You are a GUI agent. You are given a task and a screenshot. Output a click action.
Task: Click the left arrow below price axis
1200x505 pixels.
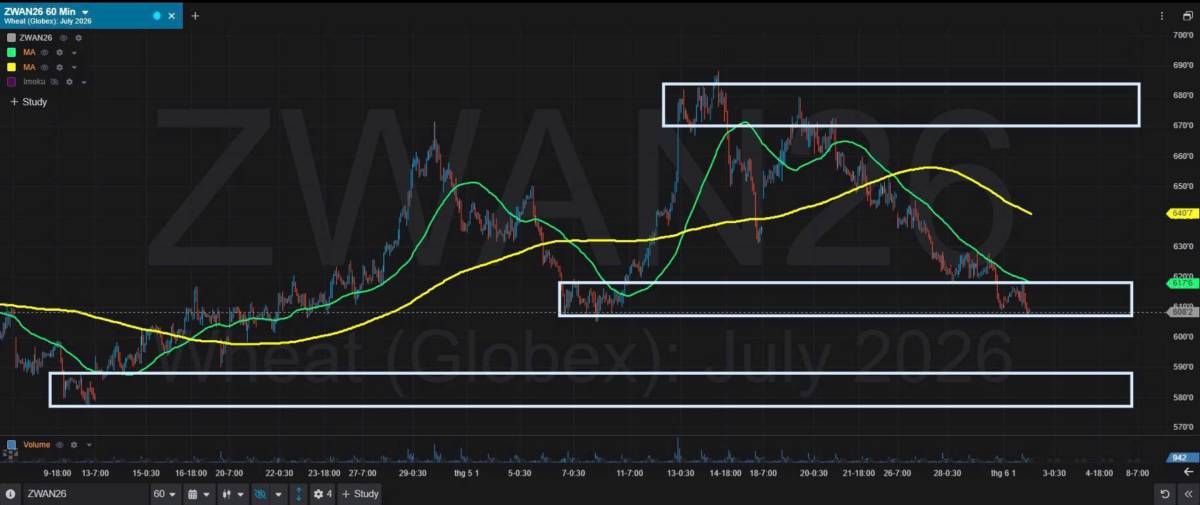(1187, 470)
